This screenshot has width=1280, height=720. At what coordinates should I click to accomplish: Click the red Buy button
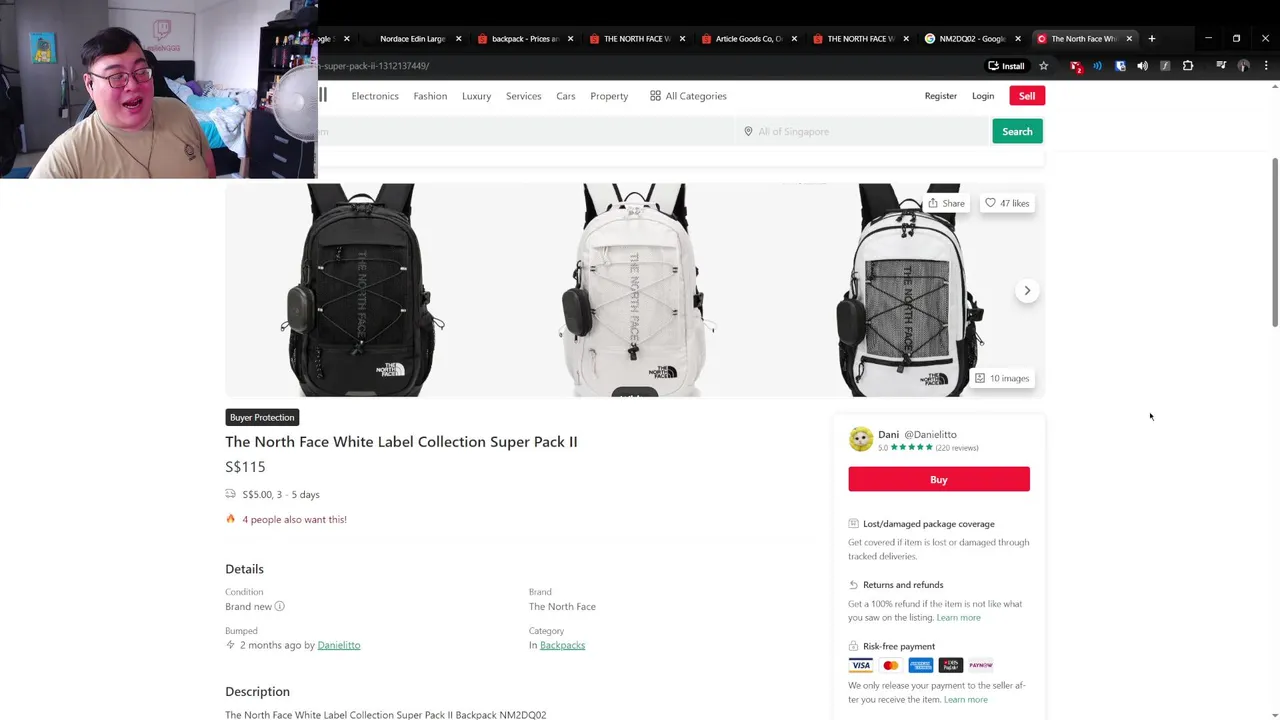[939, 479]
